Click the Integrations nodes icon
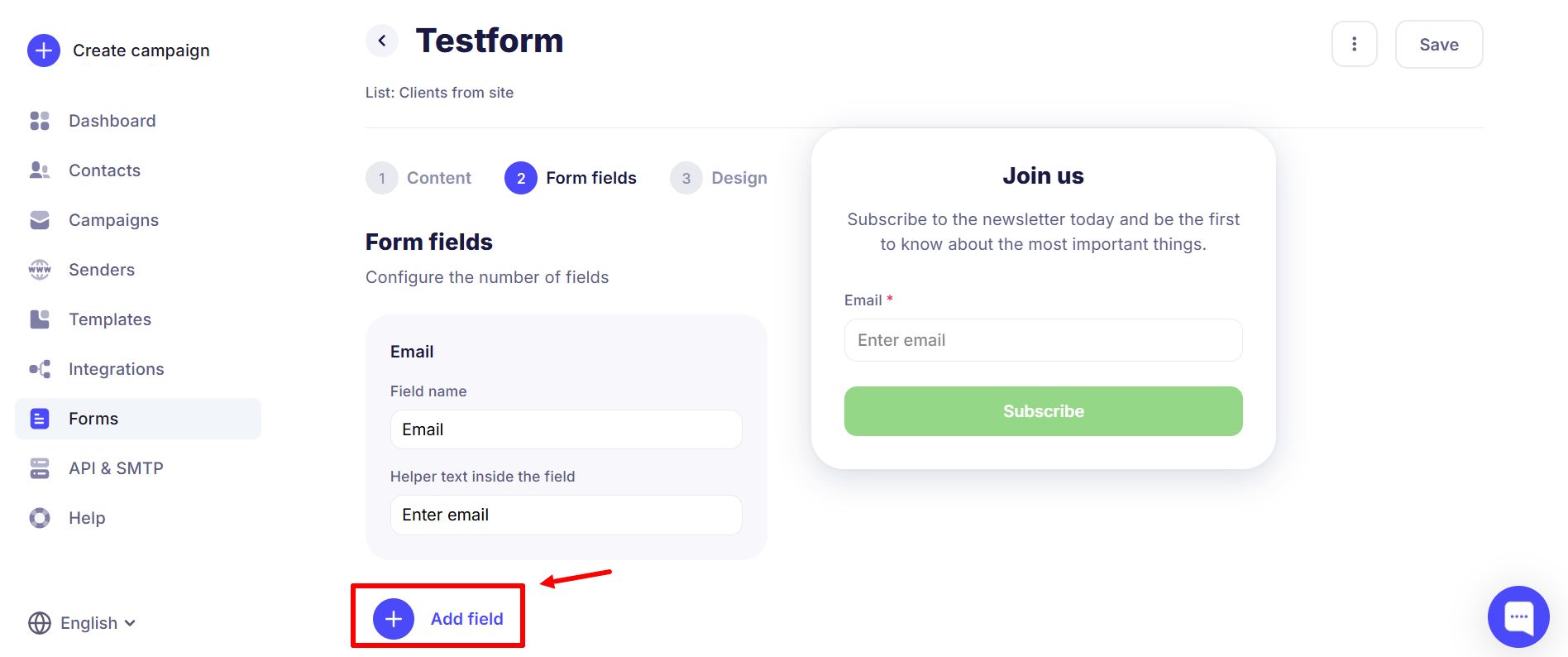 coord(40,369)
